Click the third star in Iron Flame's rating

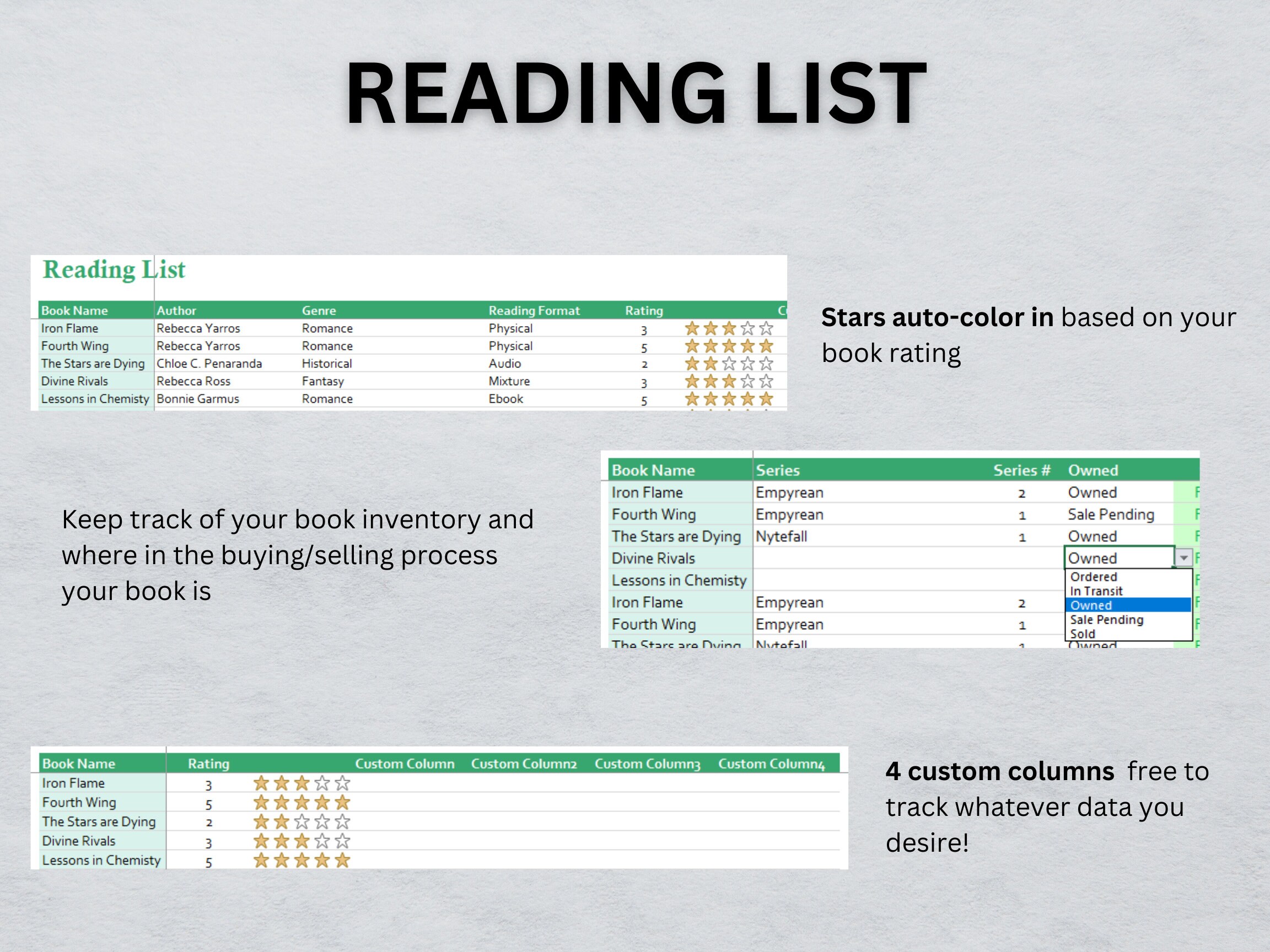click(729, 328)
